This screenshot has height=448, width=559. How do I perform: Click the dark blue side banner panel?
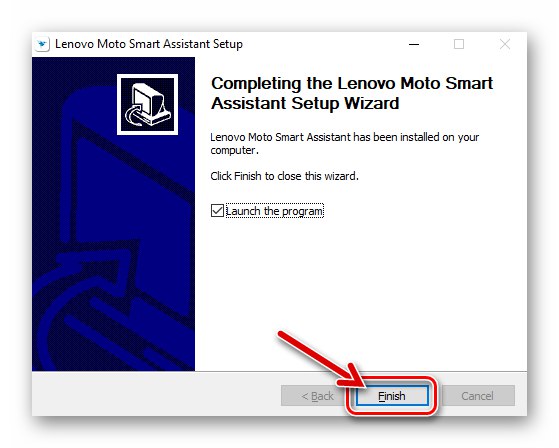pos(113,214)
